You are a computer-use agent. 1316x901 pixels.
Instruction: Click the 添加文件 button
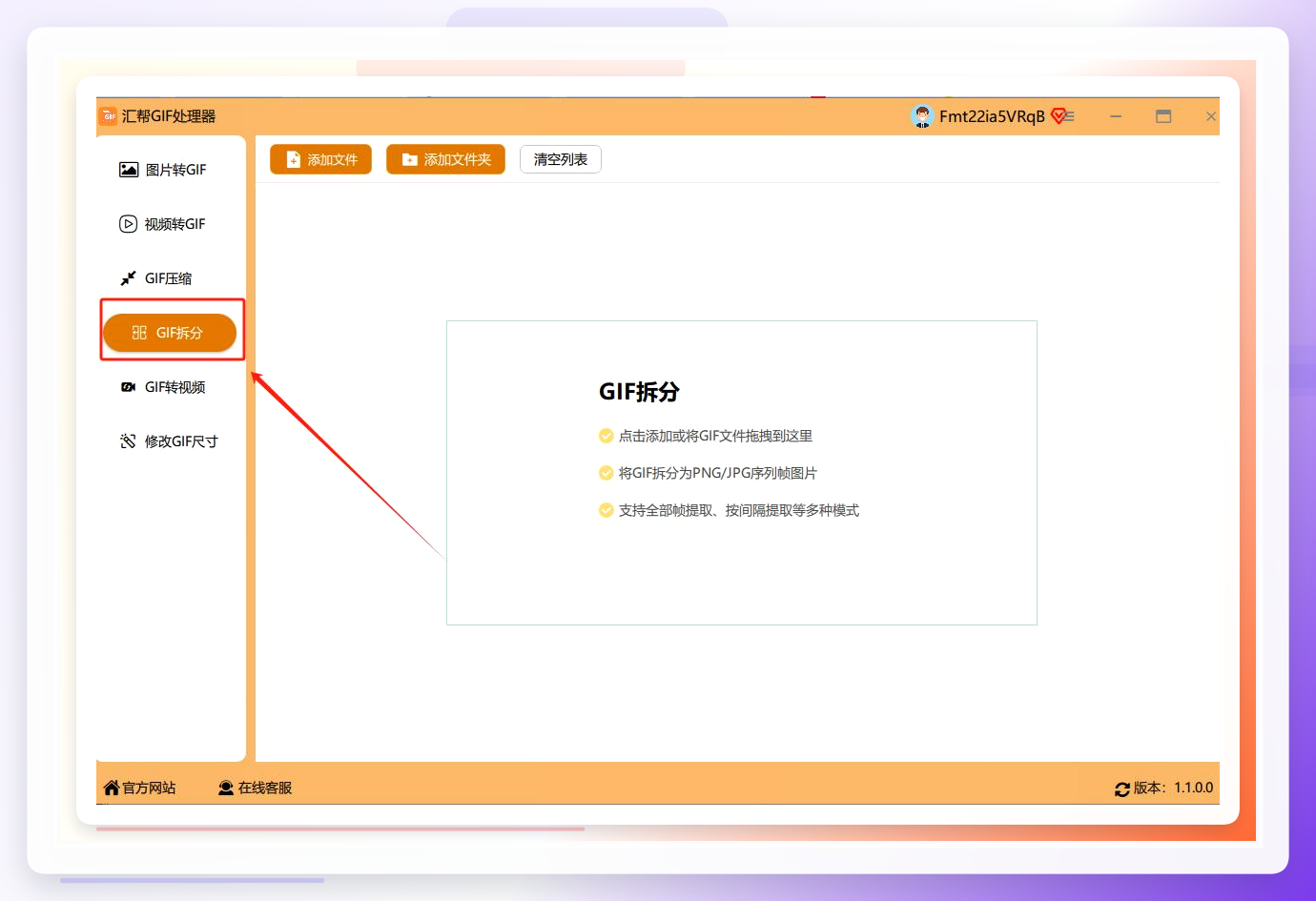click(320, 159)
